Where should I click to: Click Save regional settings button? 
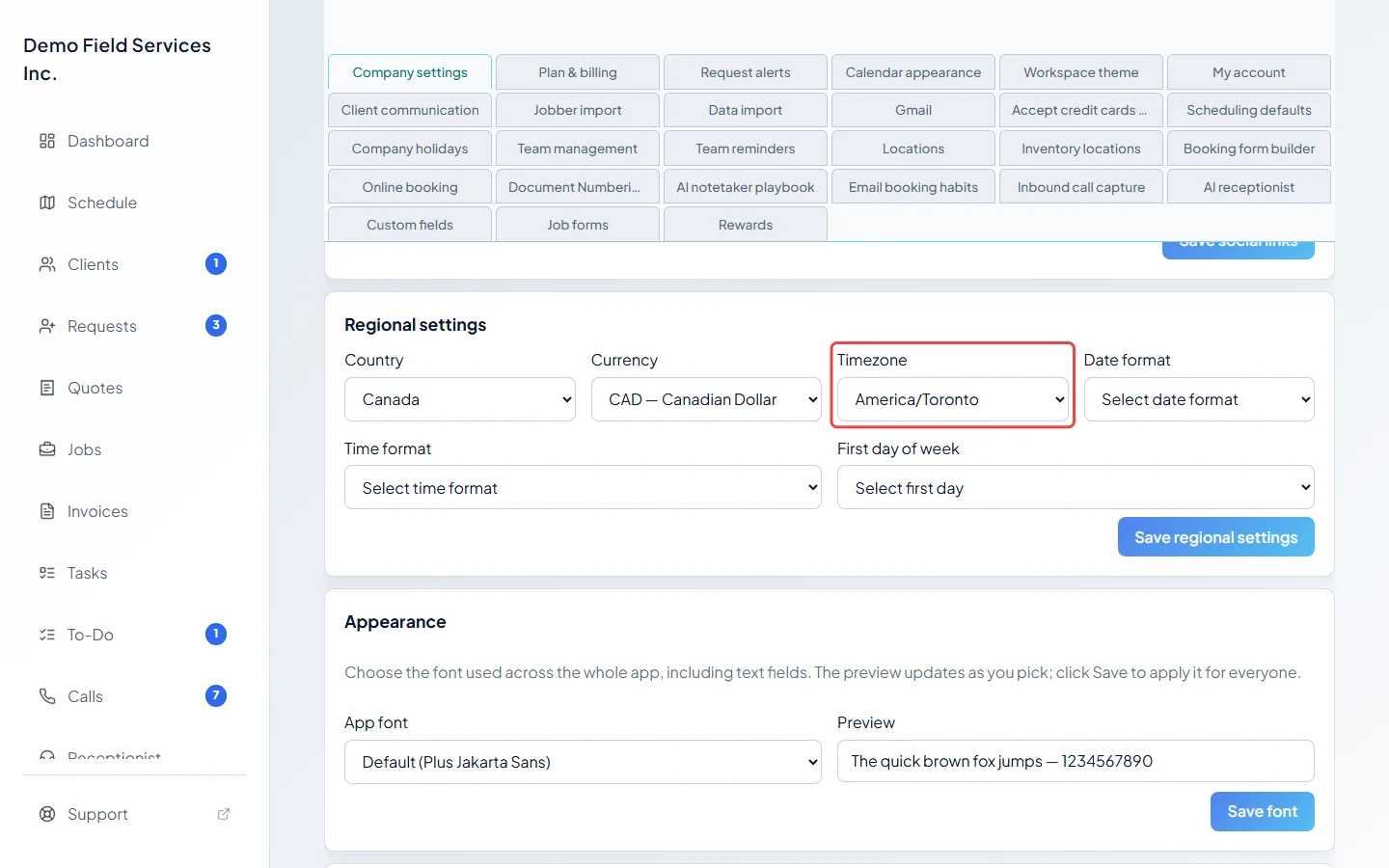[1216, 537]
